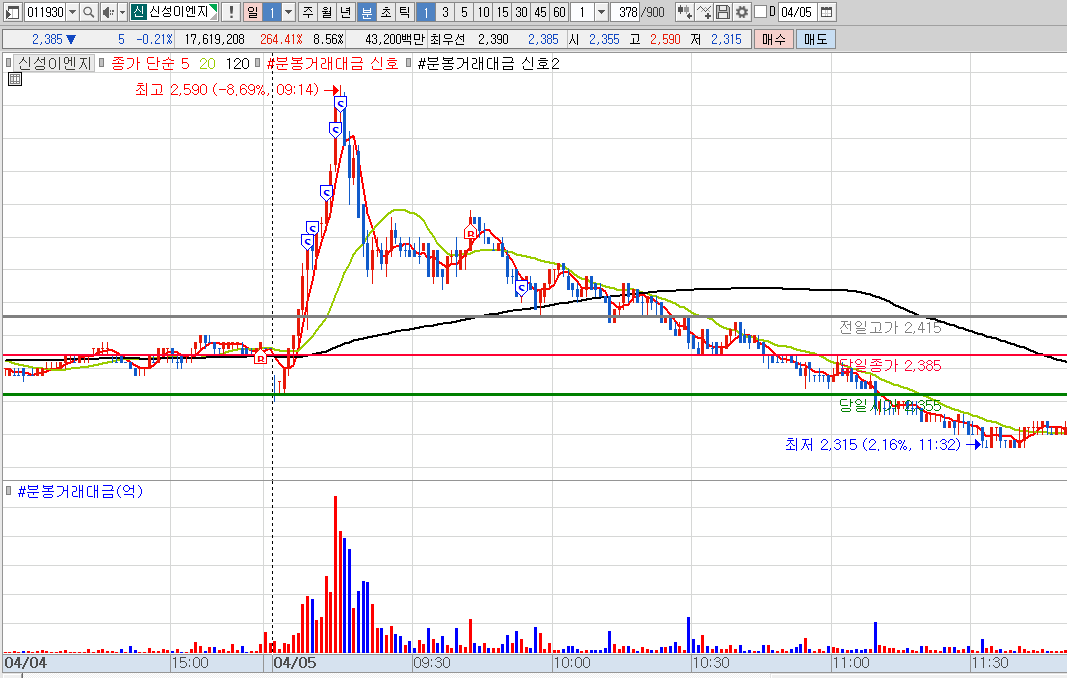
Task: Click the C signal marker near 10:00
Action: (522, 289)
